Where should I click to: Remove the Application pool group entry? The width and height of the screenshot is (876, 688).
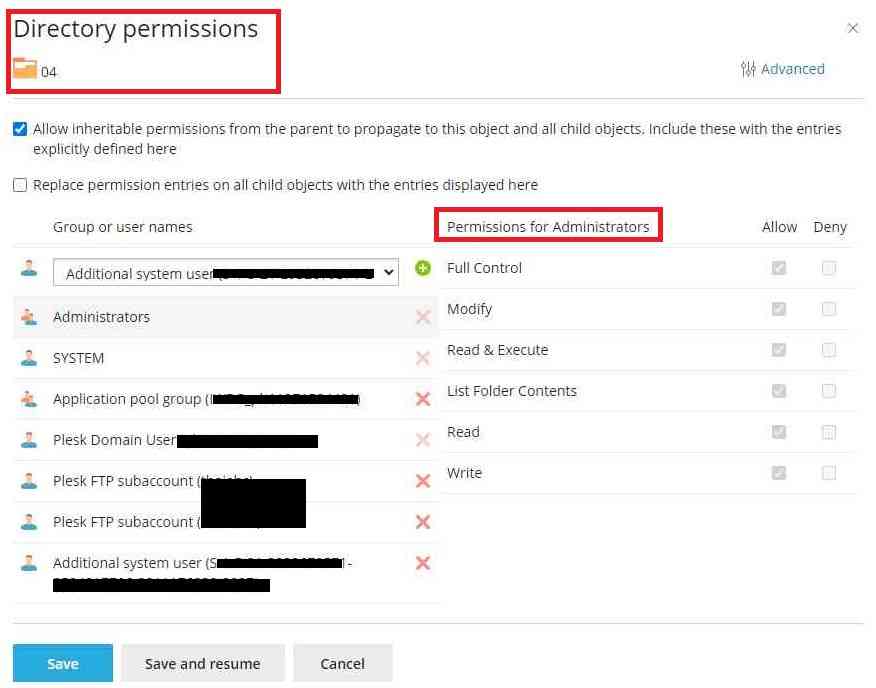(x=423, y=399)
